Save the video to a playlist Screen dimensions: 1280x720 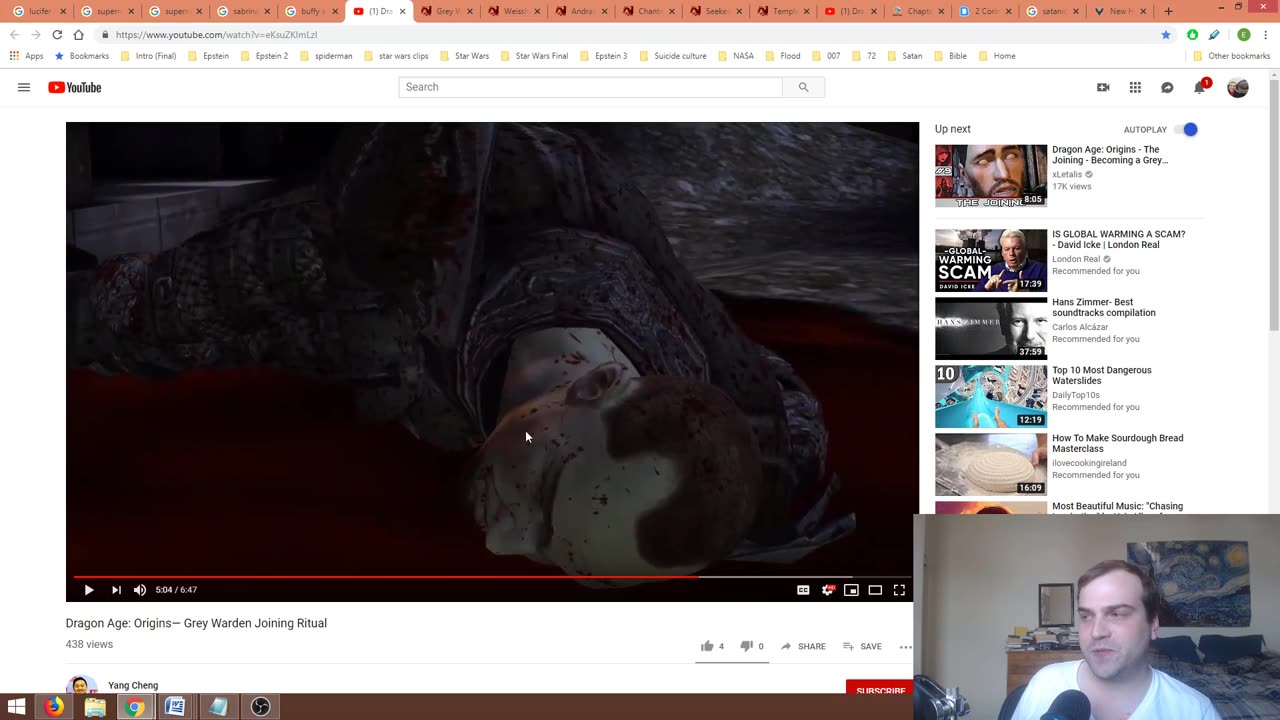coord(862,646)
